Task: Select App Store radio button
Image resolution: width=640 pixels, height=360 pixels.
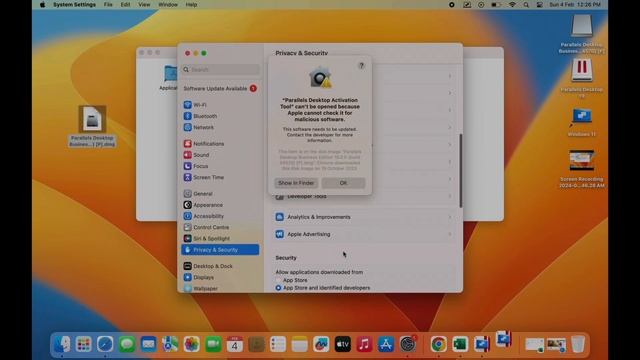Action: click(x=278, y=280)
